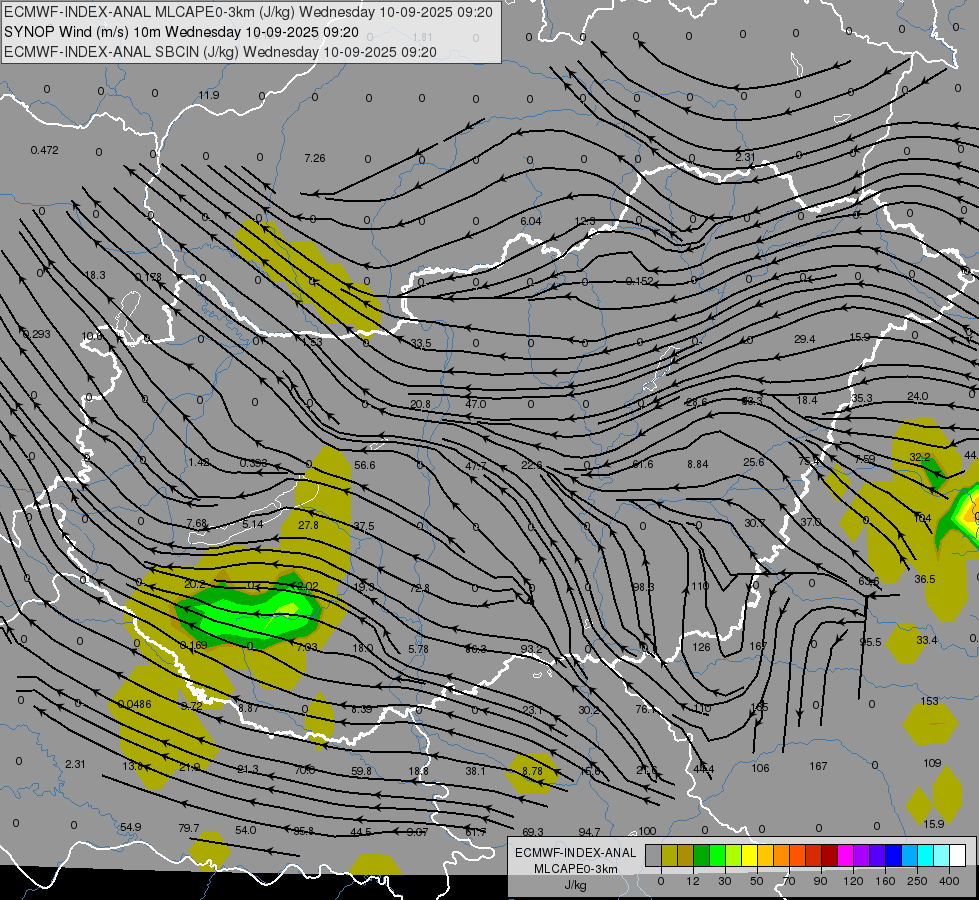Click the map value 56.6
The image size is (979, 900).
click(365, 465)
